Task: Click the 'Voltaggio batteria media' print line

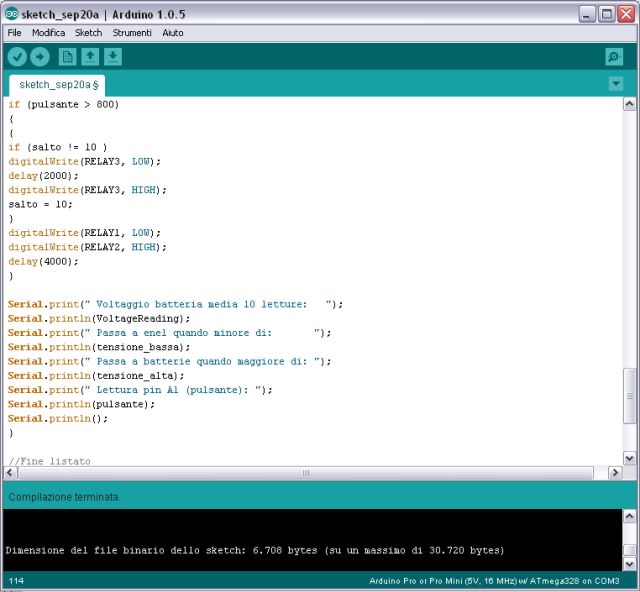Action: 176,305
